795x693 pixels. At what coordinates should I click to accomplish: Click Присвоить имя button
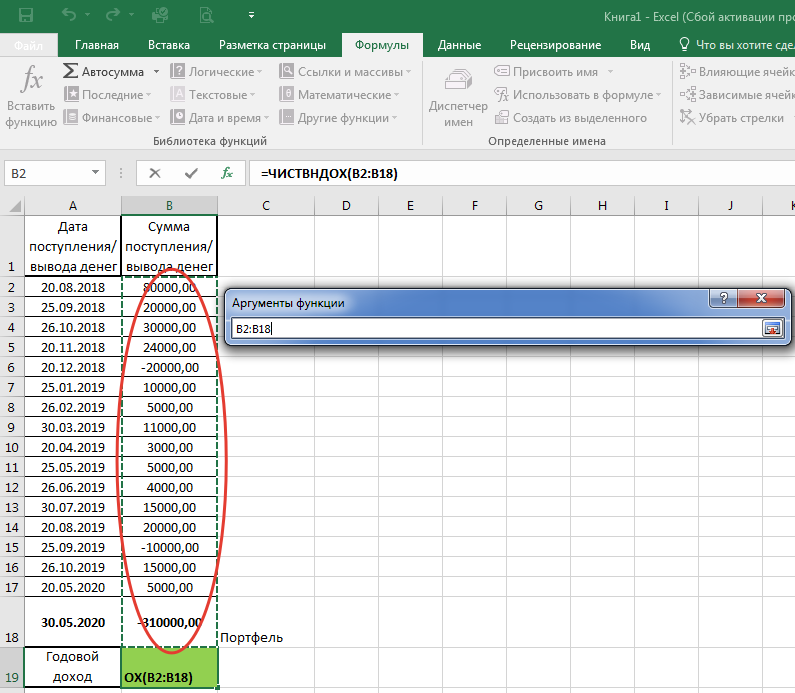click(547, 71)
